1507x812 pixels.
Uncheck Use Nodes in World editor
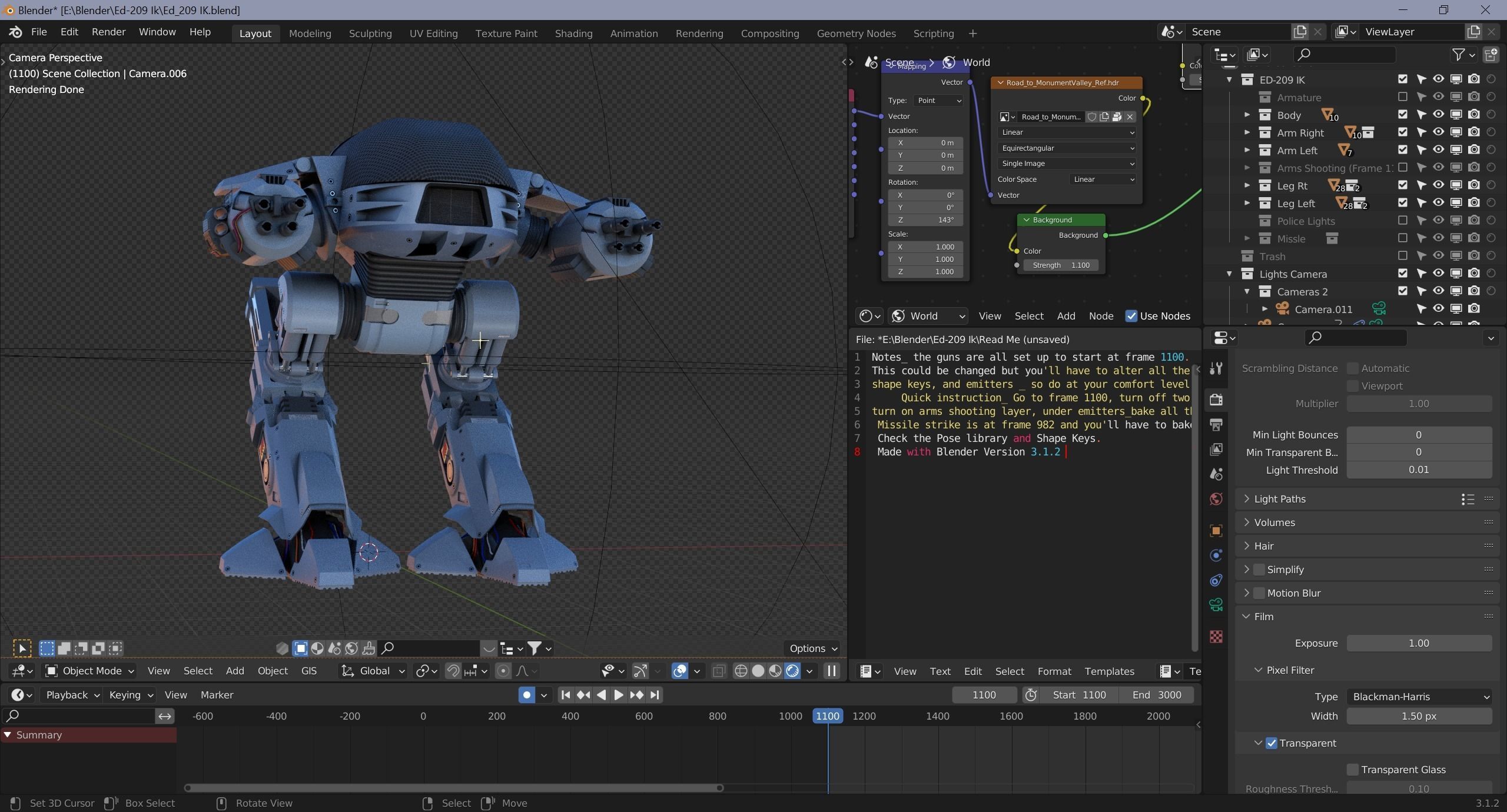point(1131,316)
